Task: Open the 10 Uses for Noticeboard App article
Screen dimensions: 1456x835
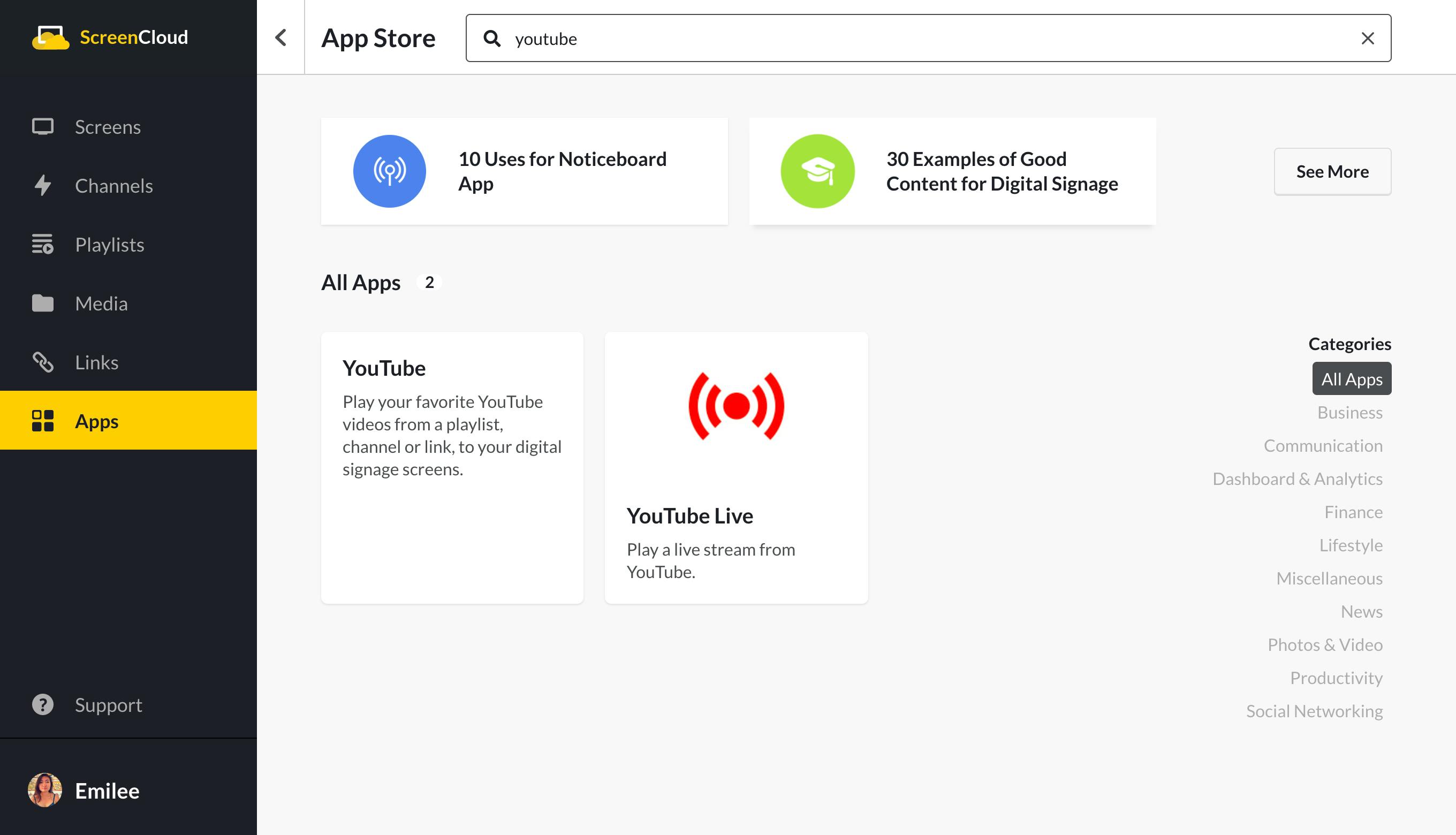Action: 524,171
